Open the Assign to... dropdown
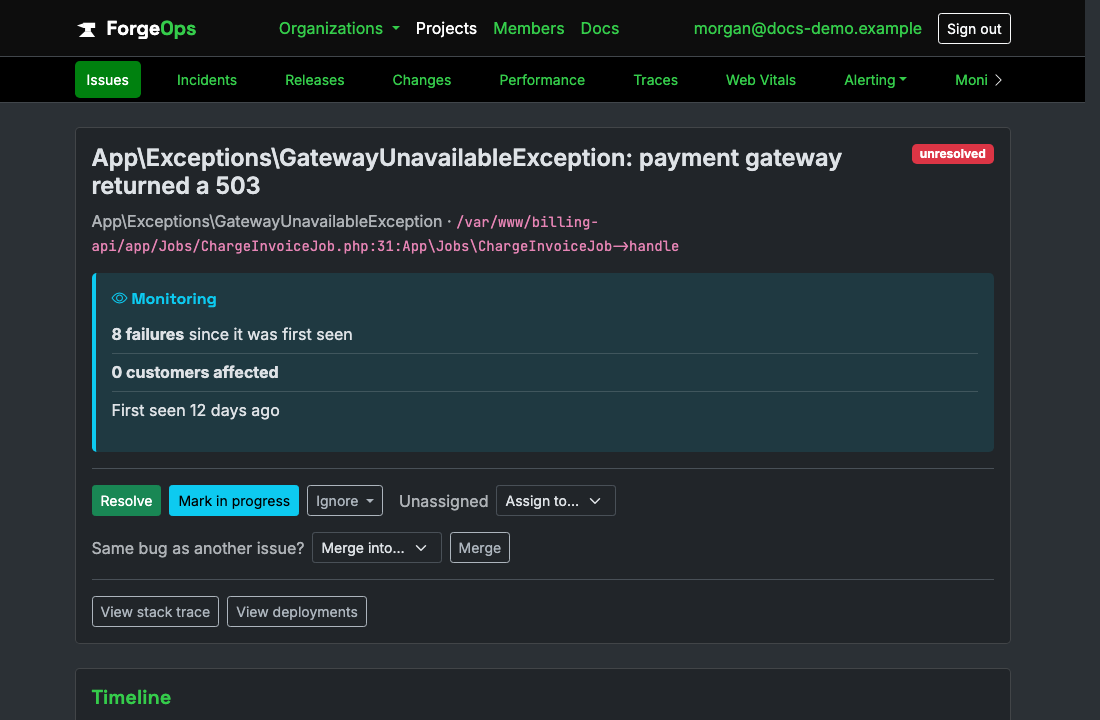The height and width of the screenshot is (720, 1100). tap(556, 501)
